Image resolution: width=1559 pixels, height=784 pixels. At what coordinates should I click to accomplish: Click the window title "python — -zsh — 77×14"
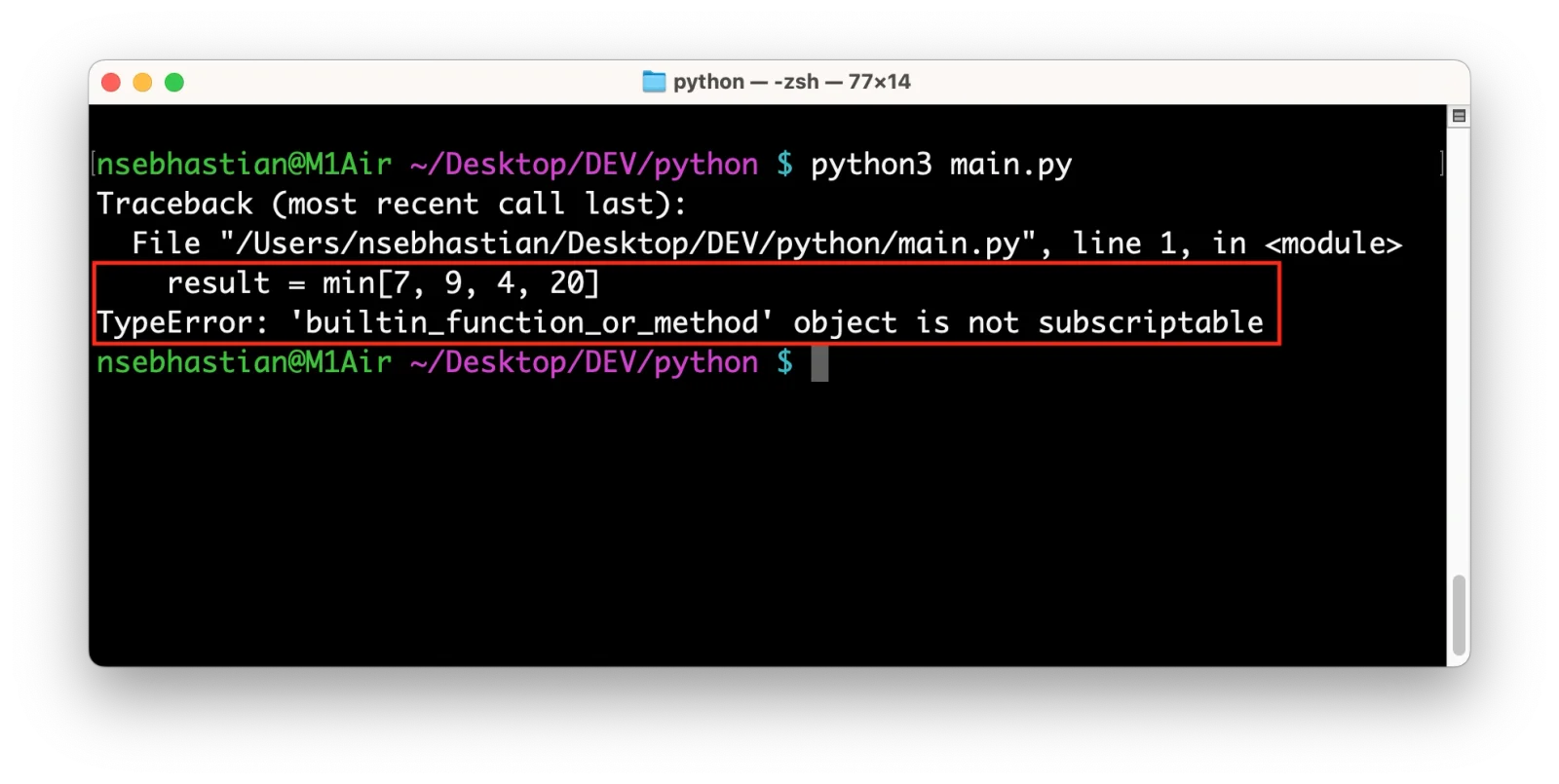click(x=791, y=82)
